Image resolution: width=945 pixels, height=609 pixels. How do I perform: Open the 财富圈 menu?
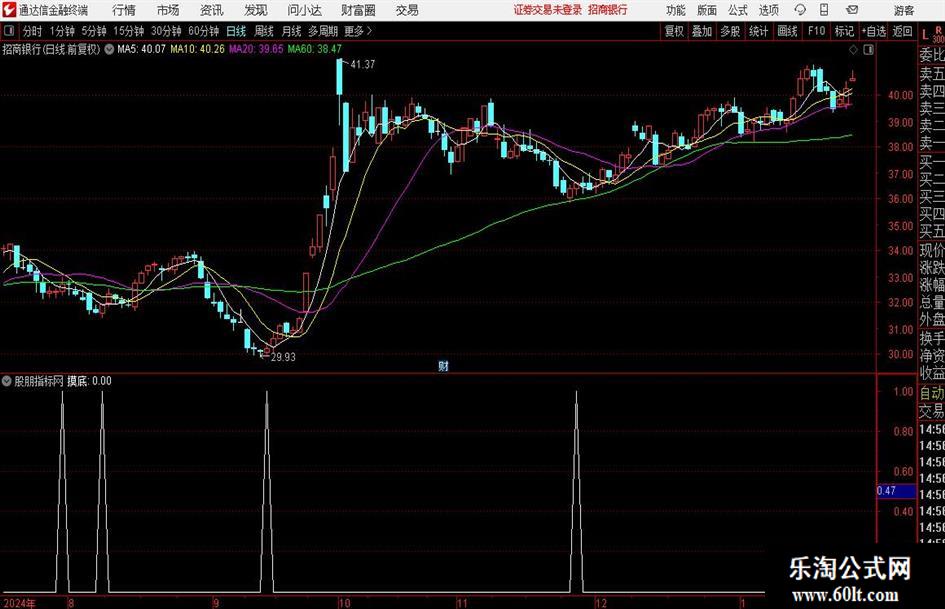pyautogui.click(x=358, y=10)
